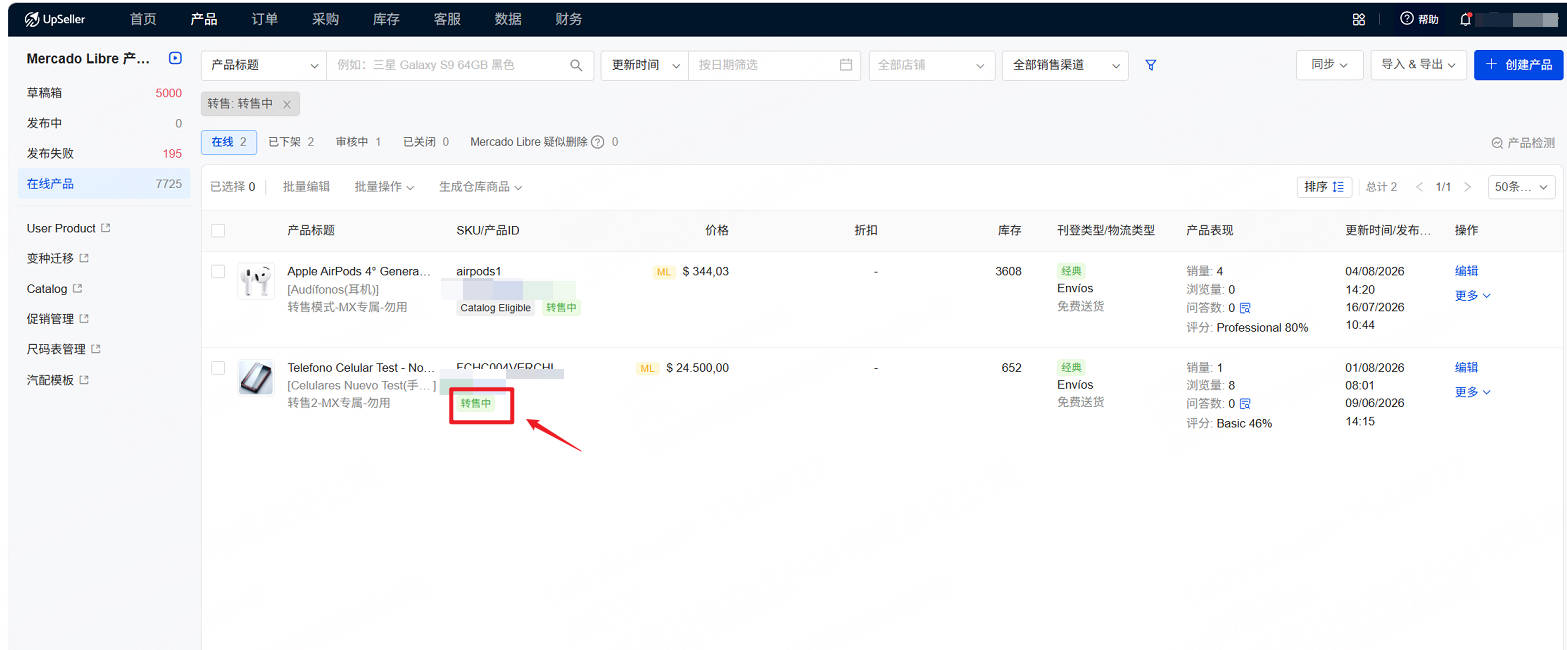
Task: Click the 创建产品 button
Action: pyautogui.click(x=1518, y=64)
